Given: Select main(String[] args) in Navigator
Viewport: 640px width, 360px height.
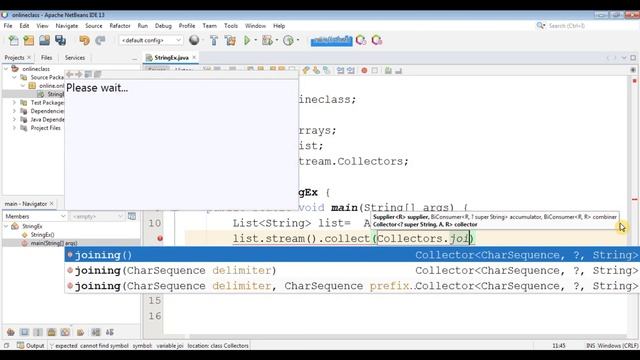Looking at the screenshot, I should [53, 243].
